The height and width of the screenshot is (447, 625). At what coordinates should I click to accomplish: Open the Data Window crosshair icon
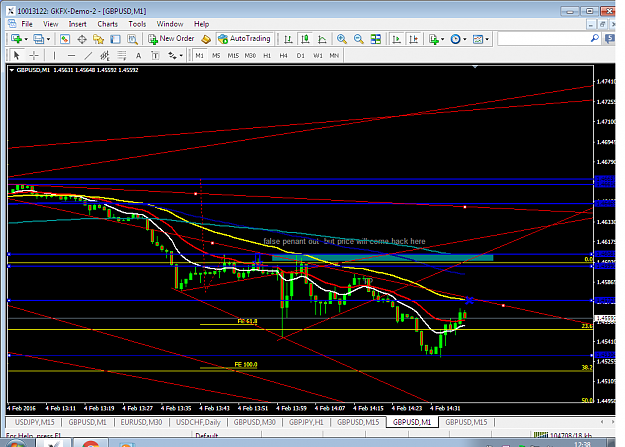click(x=82, y=39)
